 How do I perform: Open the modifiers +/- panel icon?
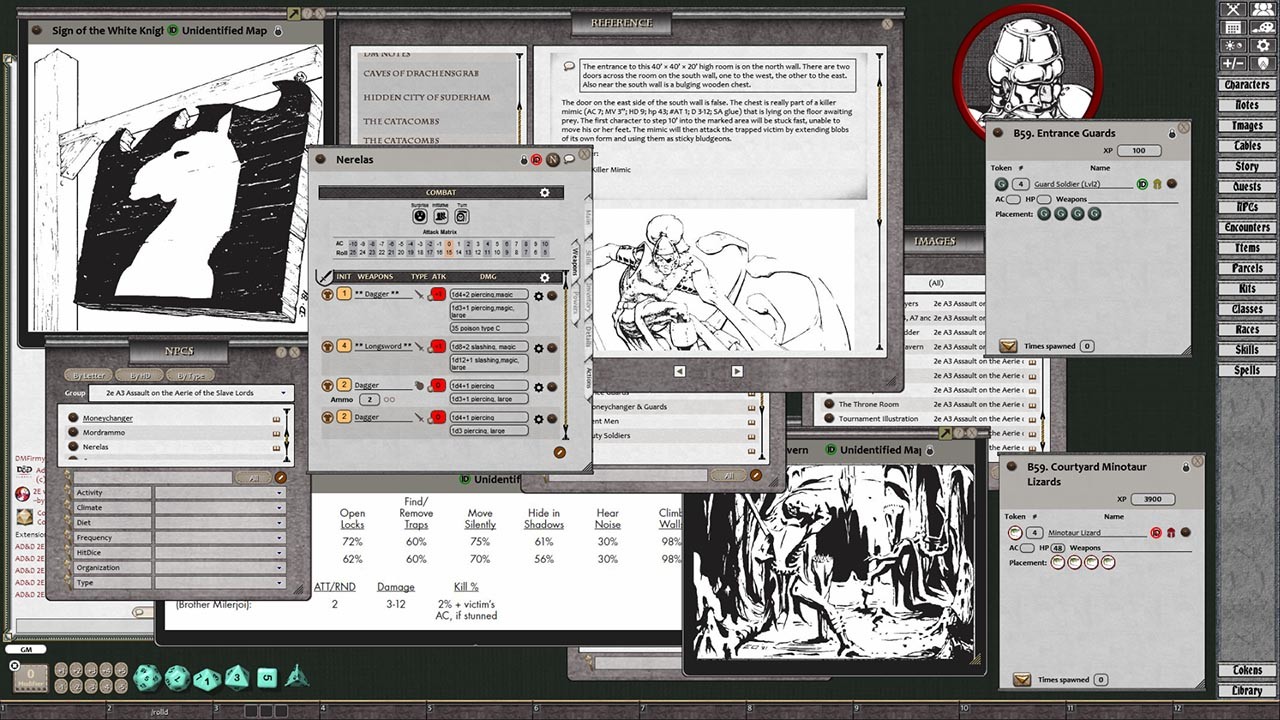(x=1232, y=63)
